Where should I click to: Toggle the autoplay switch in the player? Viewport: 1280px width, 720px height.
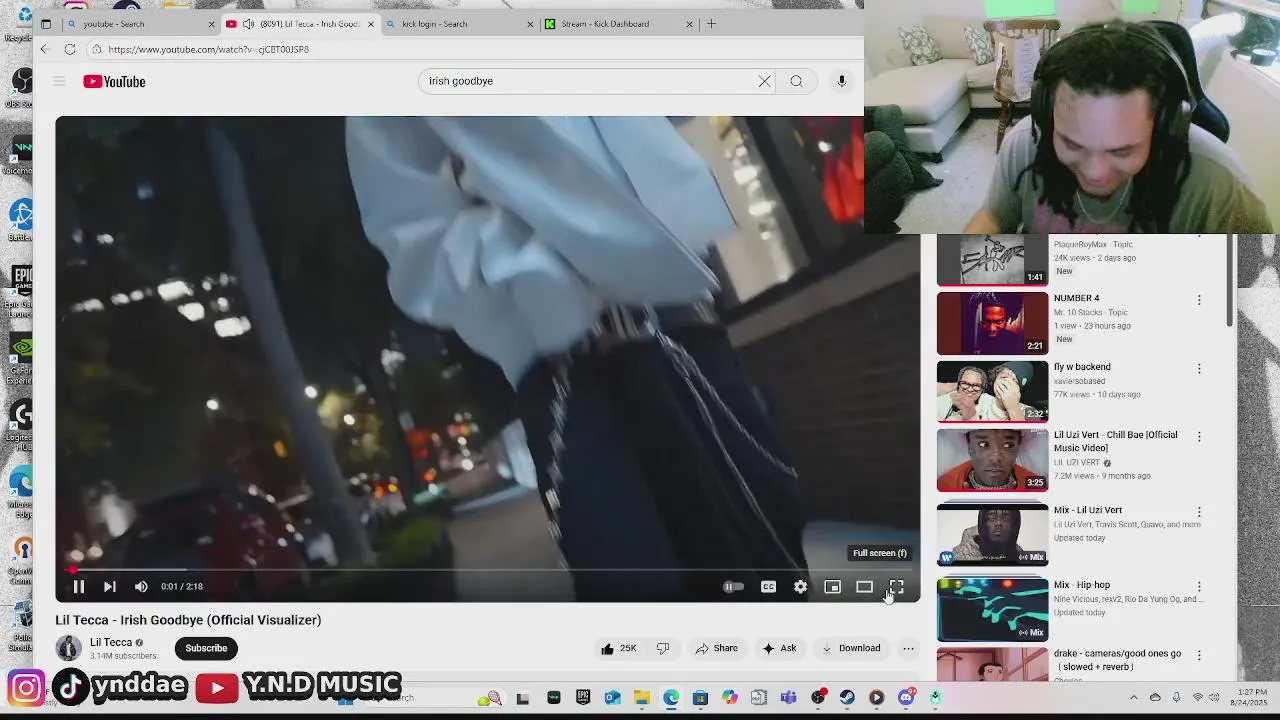coord(733,587)
